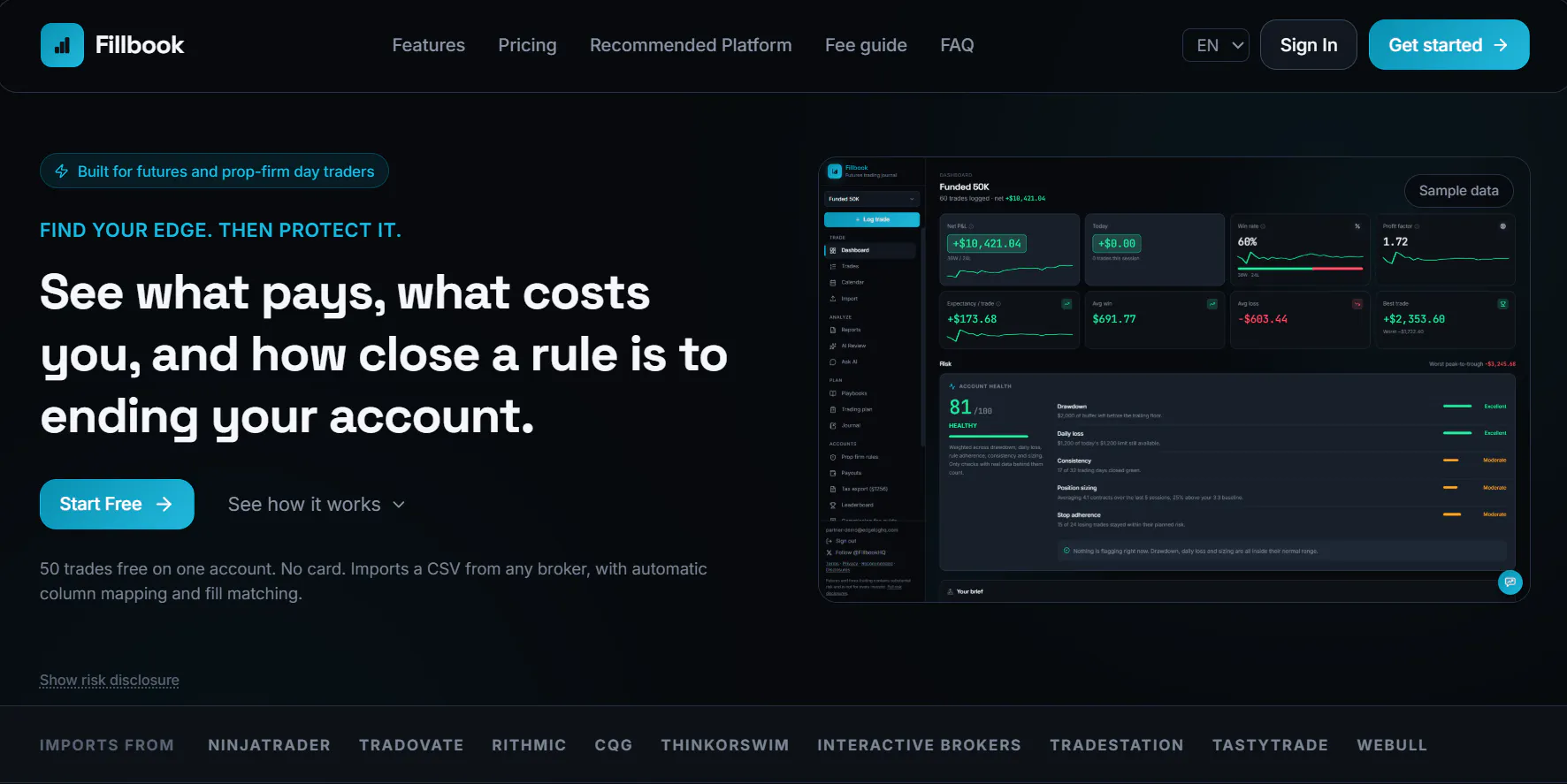Open the Playbooks icon in the preview sidebar
Viewport: 1567px width, 784px height.
(x=833, y=393)
